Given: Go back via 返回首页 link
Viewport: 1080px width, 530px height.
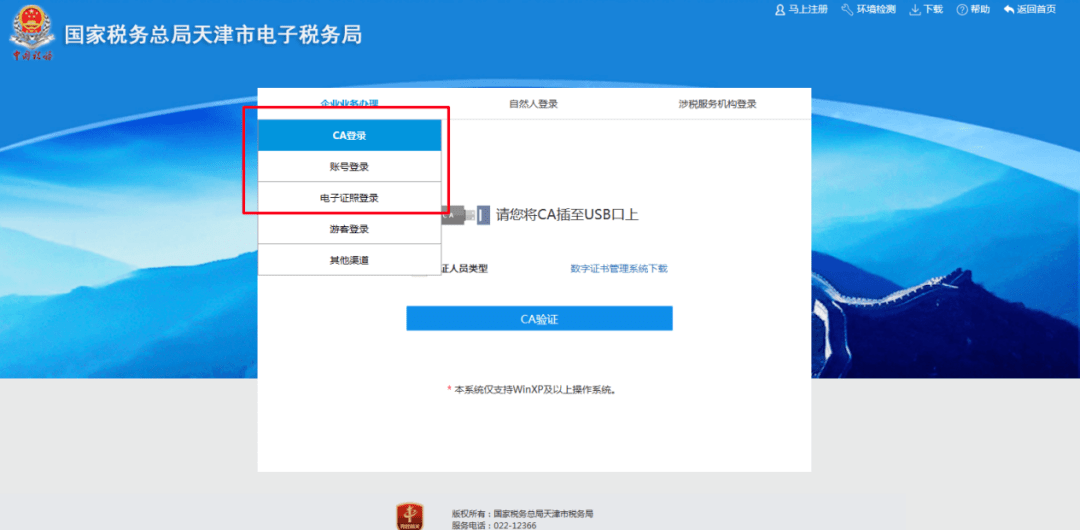Looking at the screenshot, I should tap(1037, 10).
